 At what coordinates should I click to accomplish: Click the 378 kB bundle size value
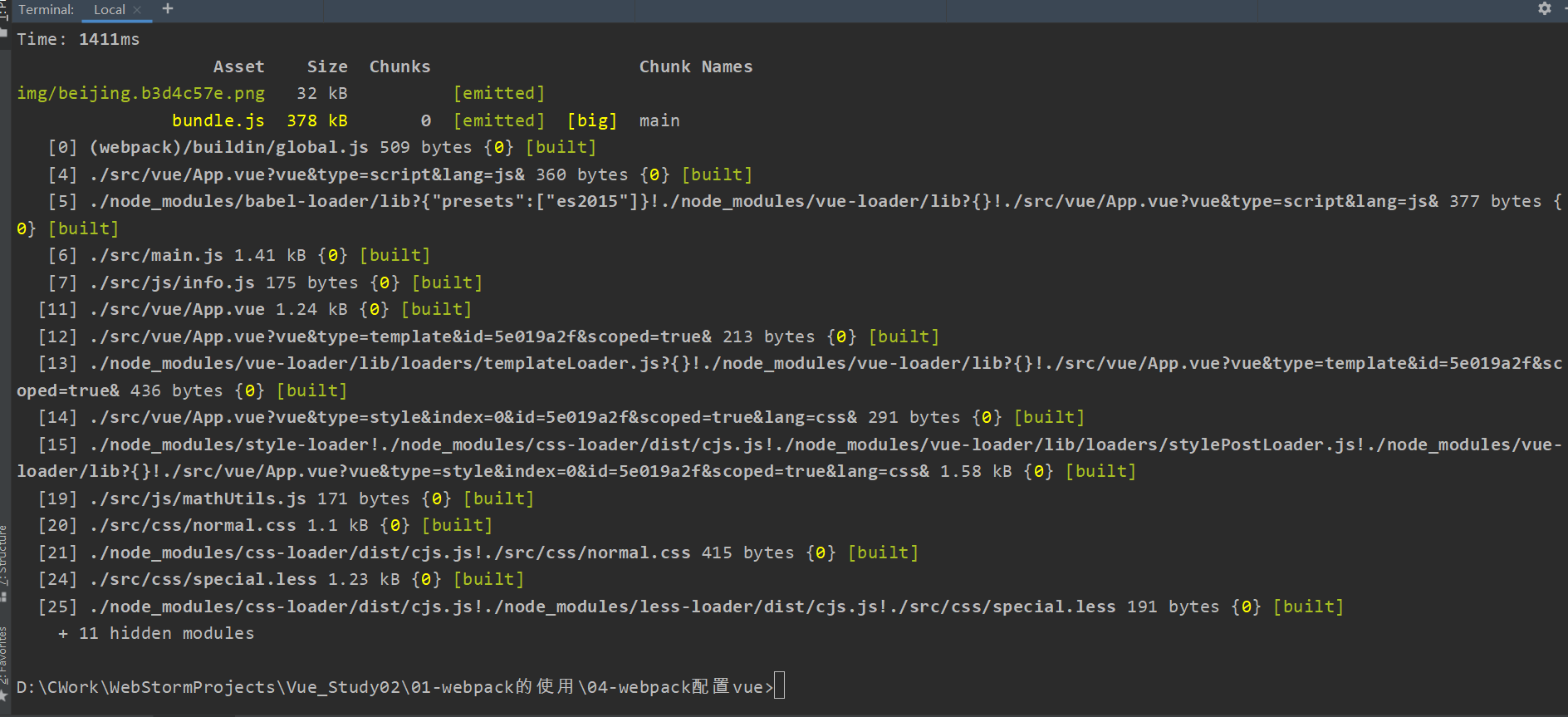pos(317,120)
